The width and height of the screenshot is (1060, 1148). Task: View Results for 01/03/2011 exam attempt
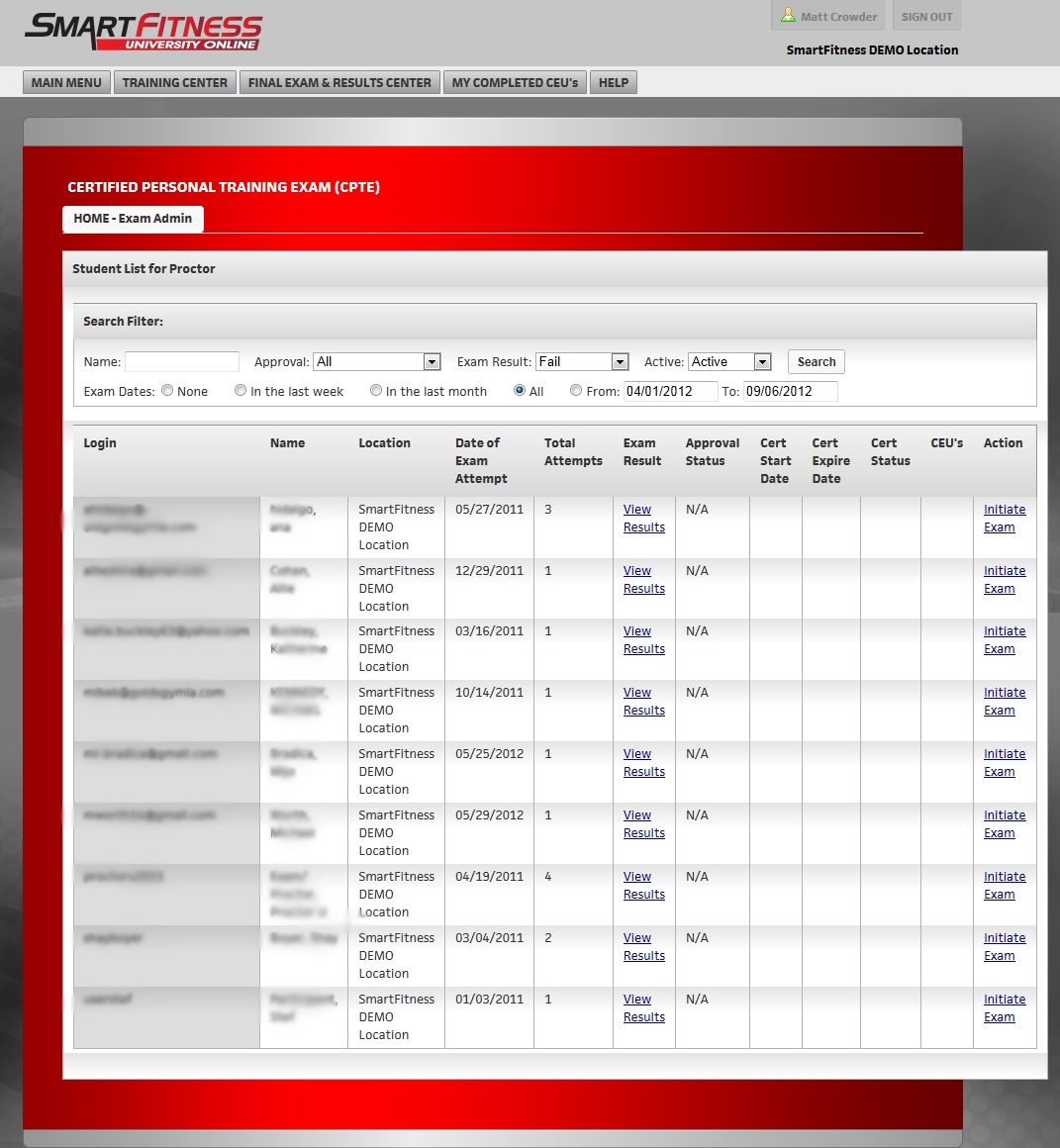click(x=644, y=1008)
